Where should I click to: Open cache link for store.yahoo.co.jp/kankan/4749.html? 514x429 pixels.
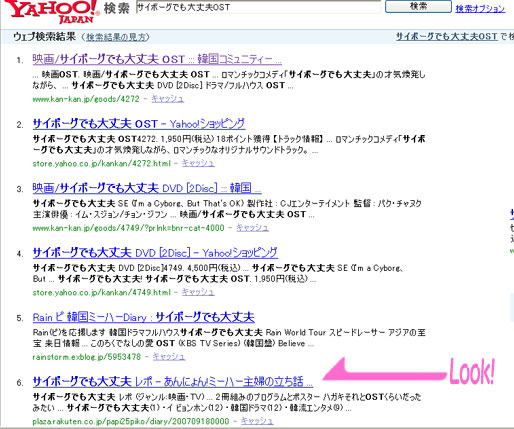198,292
